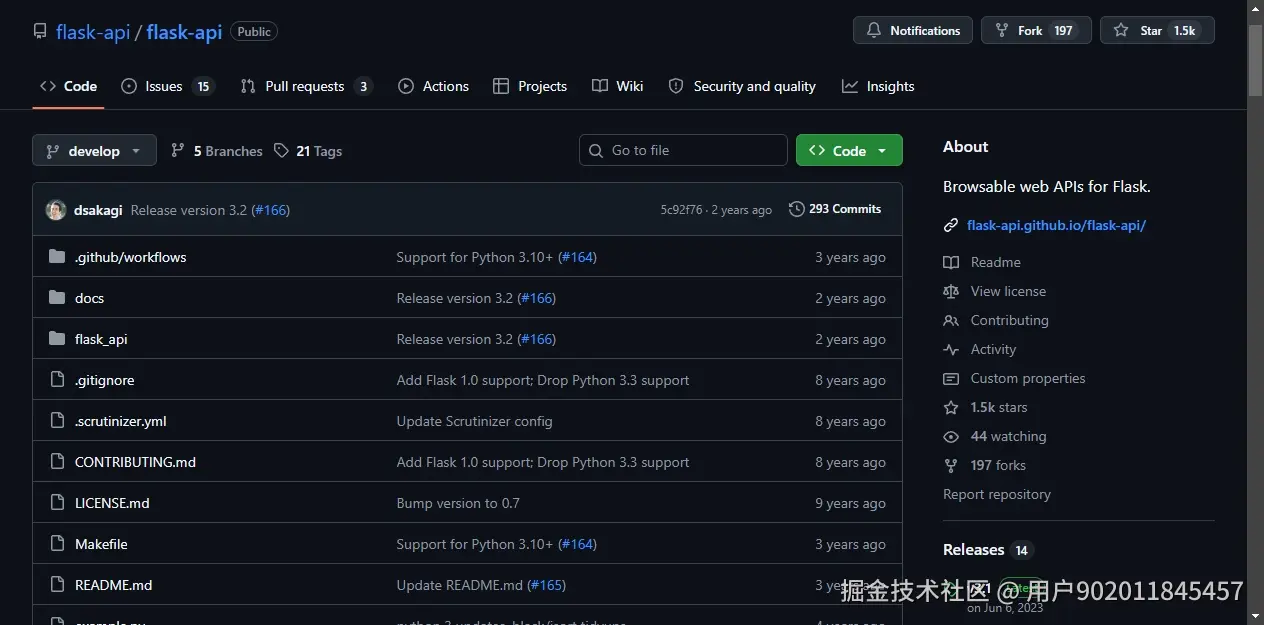Open pull request #165 in README.md row
Viewport: 1264px width, 625px height.
547,585
